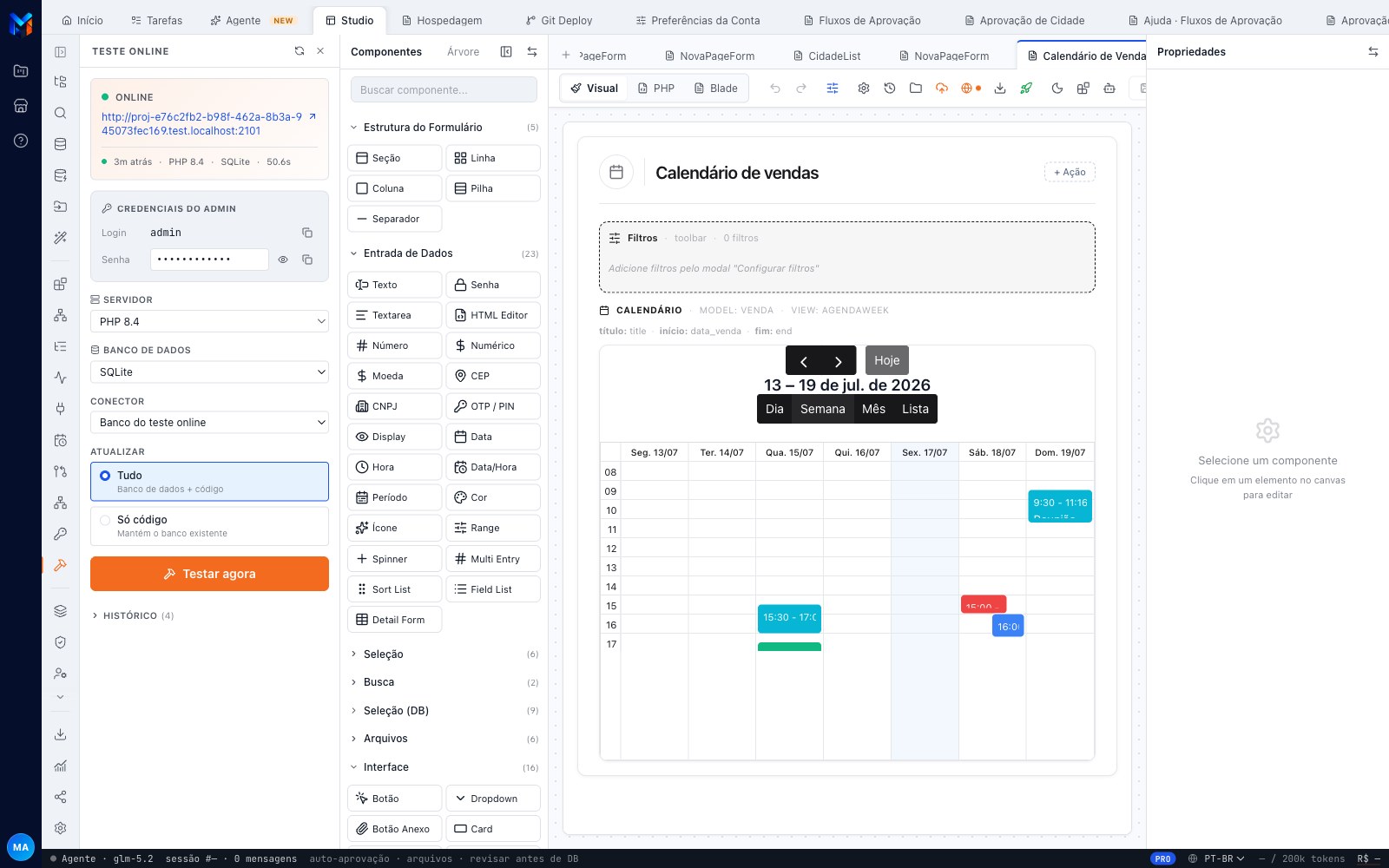Add the Cor color picker component

coord(493,497)
